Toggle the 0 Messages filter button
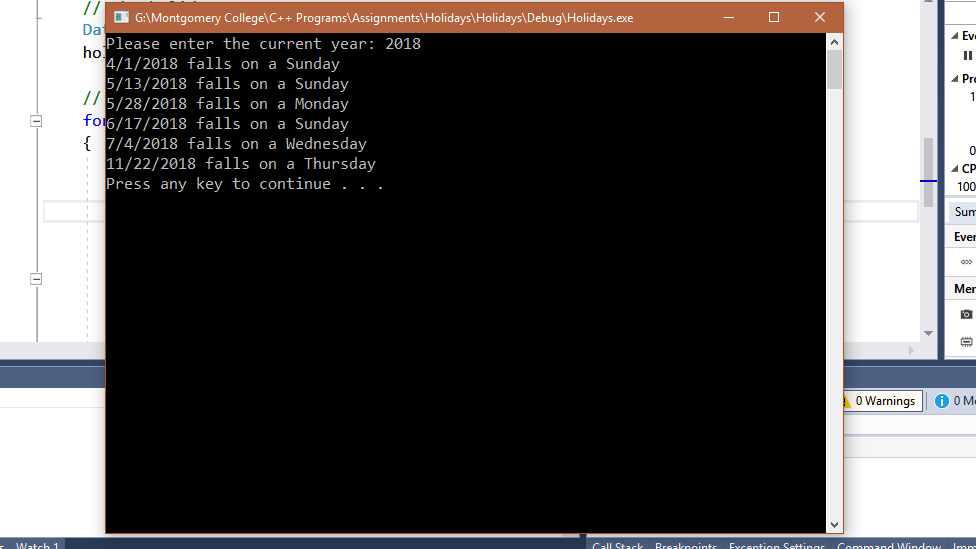This screenshot has height=549, width=976. [954, 401]
